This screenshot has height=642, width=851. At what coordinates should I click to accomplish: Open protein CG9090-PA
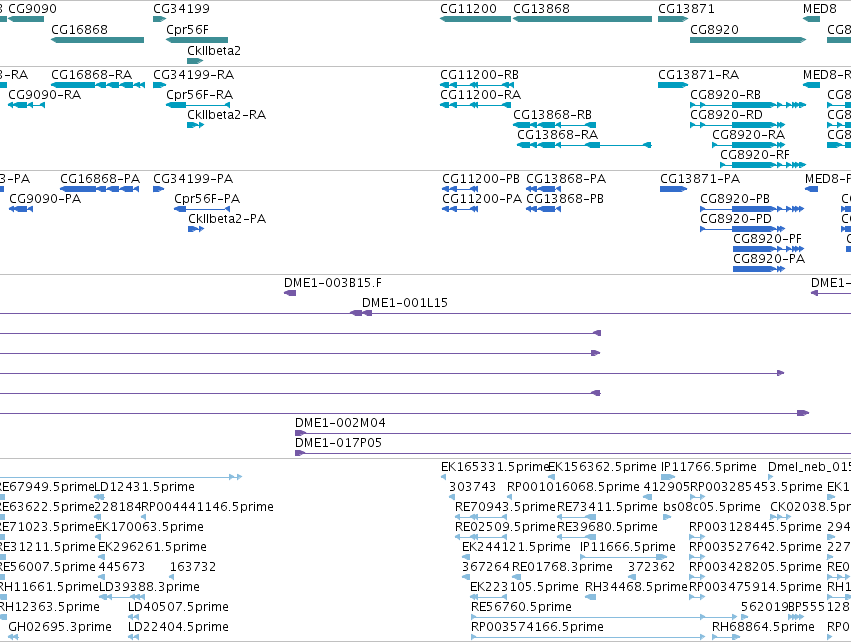click(21, 209)
